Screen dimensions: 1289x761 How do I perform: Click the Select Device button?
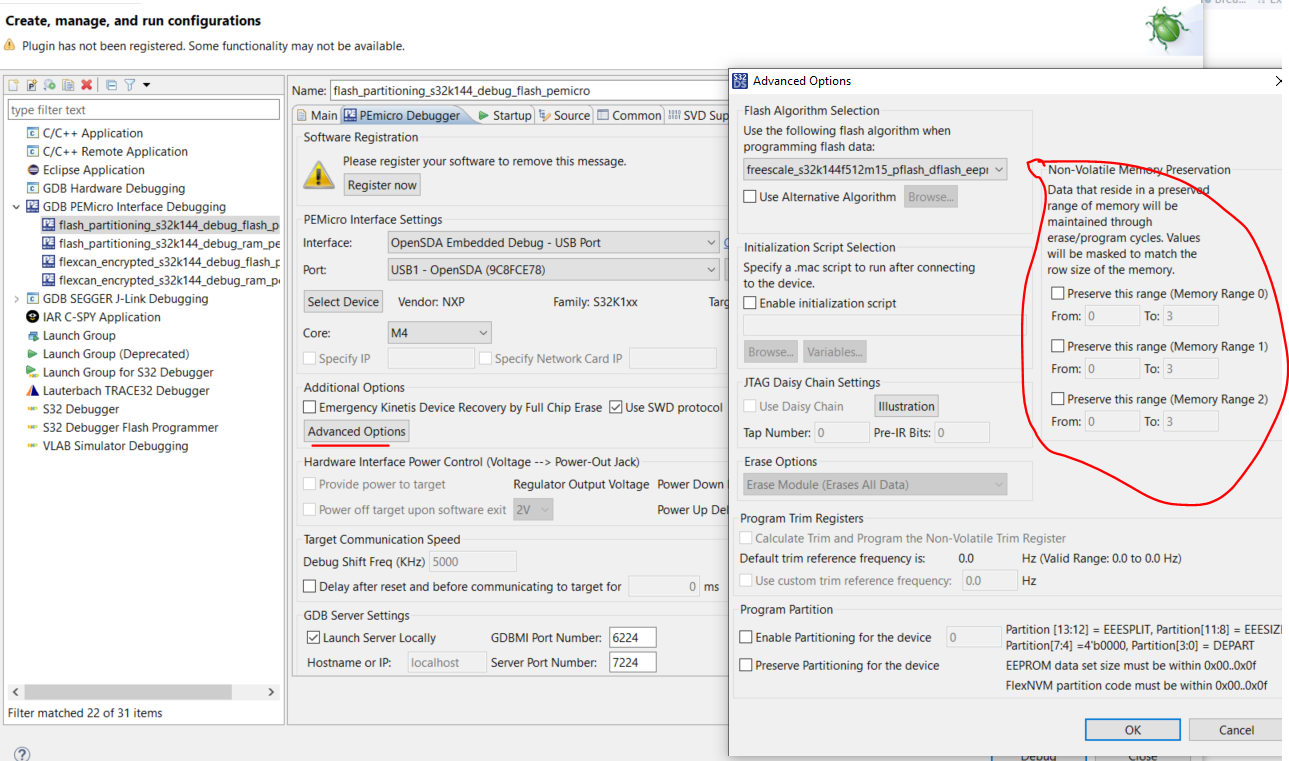click(x=343, y=301)
